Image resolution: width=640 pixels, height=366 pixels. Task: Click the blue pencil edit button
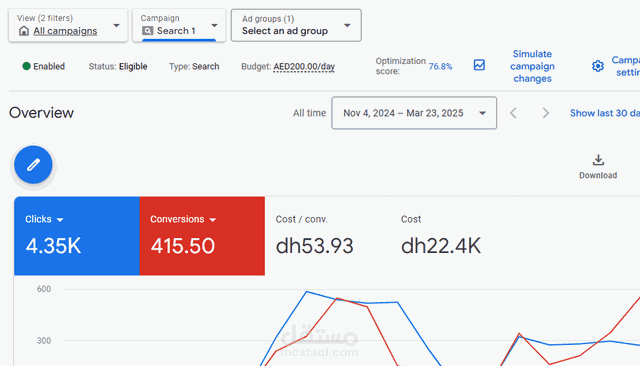[x=33, y=164]
